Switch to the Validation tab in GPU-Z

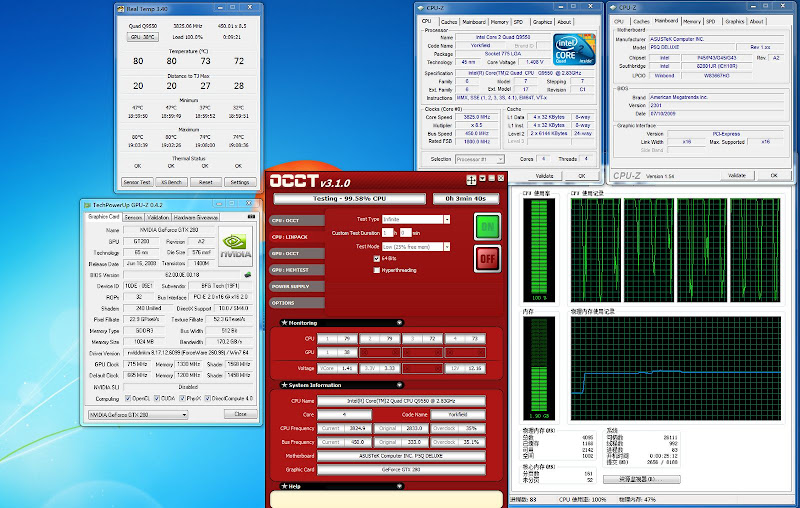(x=158, y=217)
